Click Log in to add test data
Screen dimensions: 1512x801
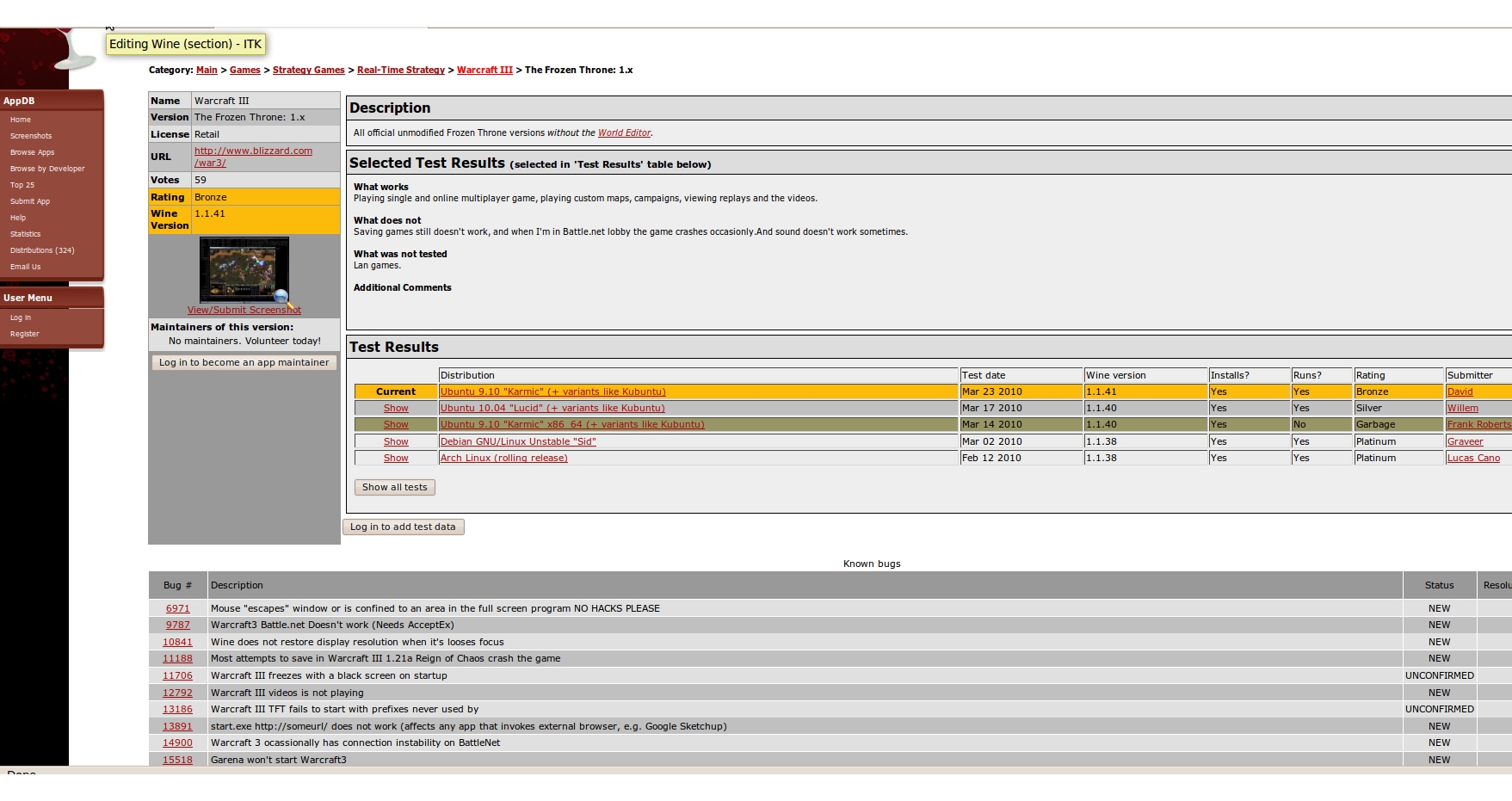coord(403,527)
